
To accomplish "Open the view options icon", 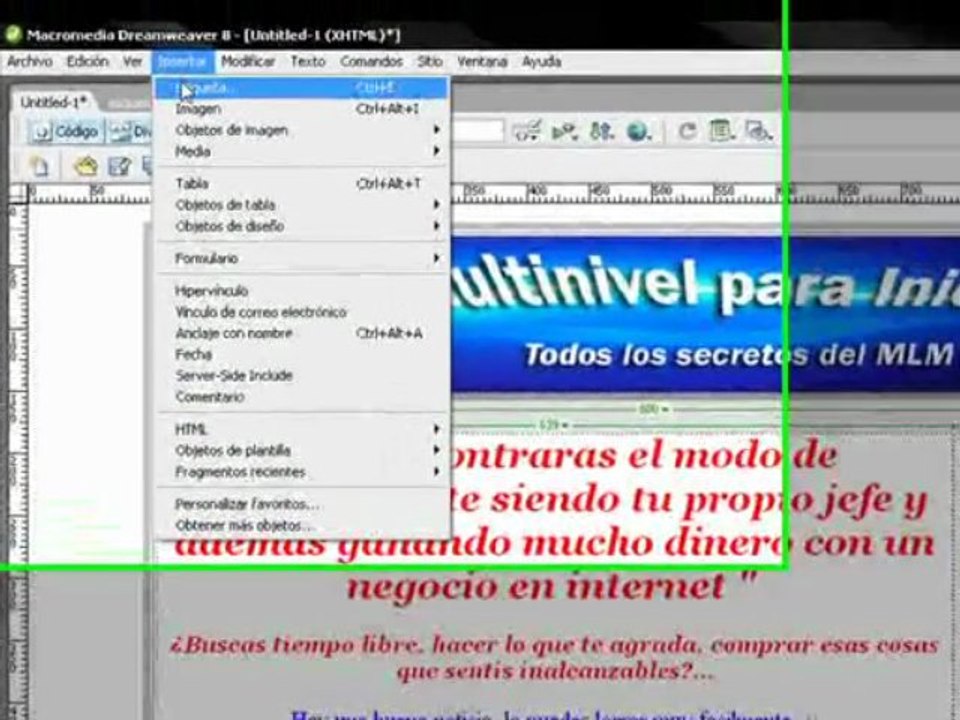I will coord(722,131).
